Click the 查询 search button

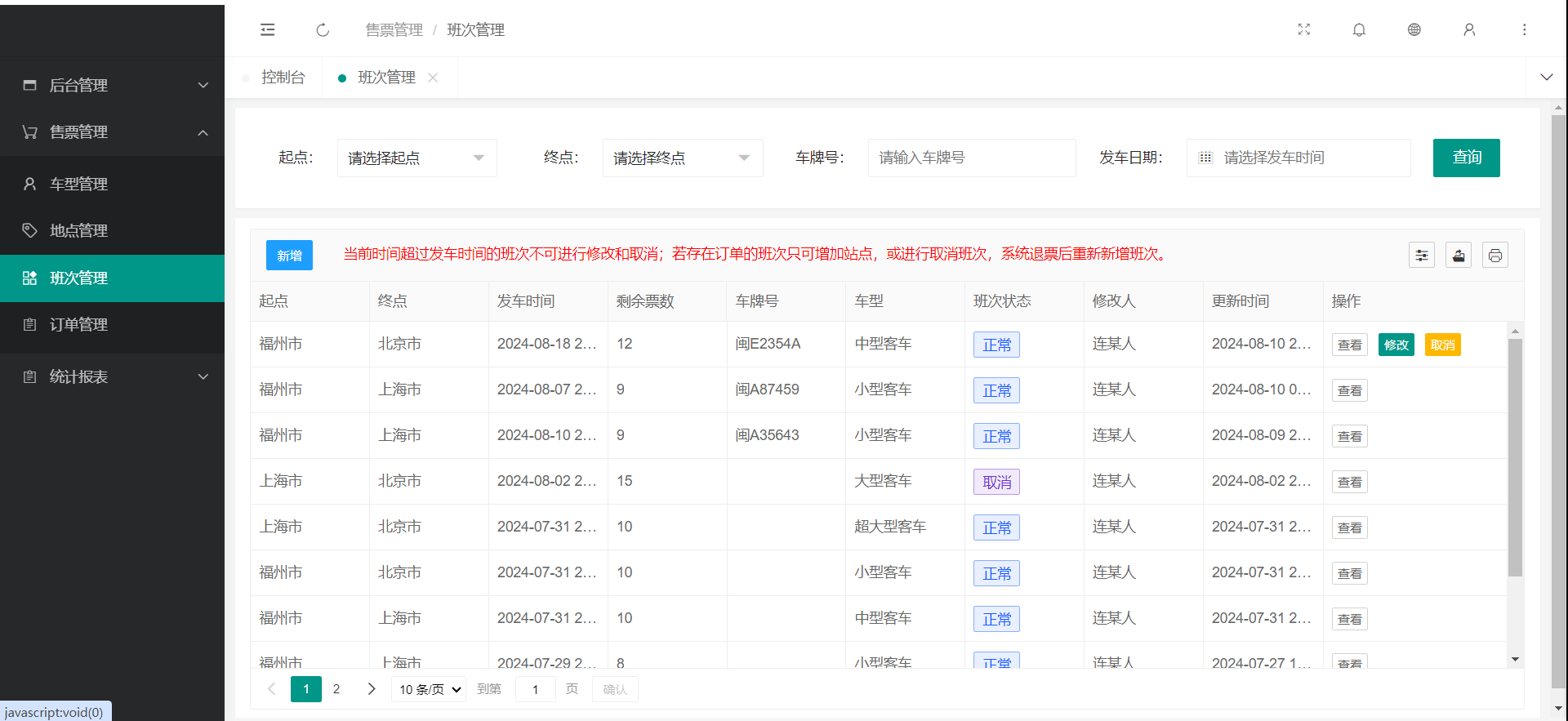1466,158
